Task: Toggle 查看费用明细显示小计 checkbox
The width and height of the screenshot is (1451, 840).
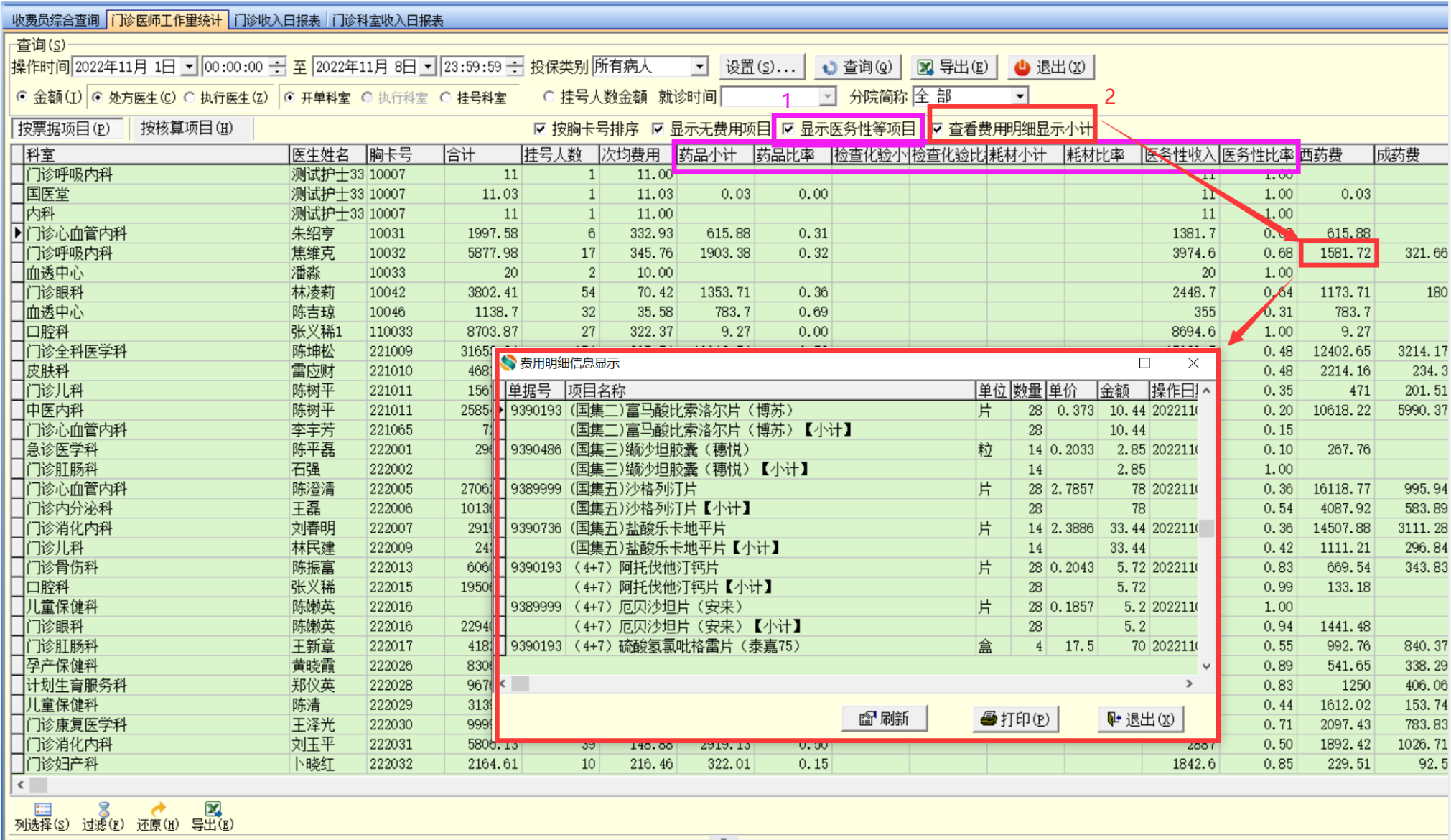Action: [938, 129]
